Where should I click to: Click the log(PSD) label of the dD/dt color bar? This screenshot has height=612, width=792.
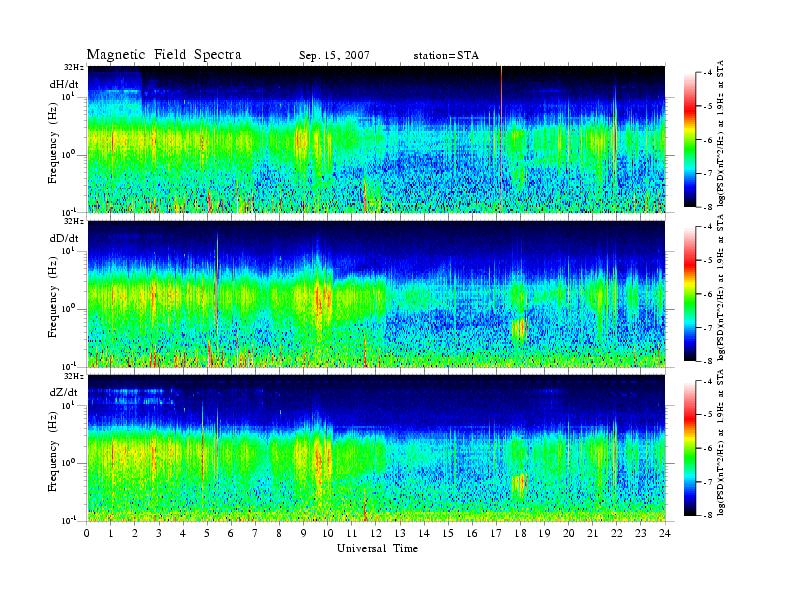[721, 287]
